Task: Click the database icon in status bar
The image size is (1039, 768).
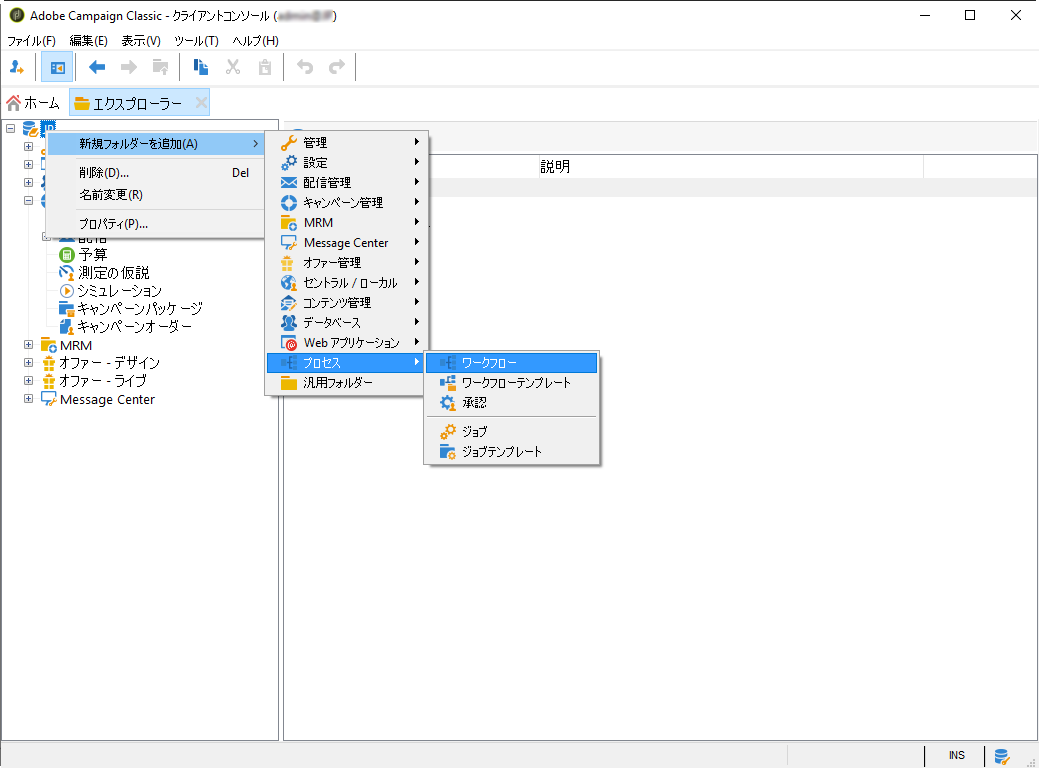Action: point(1002,756)
